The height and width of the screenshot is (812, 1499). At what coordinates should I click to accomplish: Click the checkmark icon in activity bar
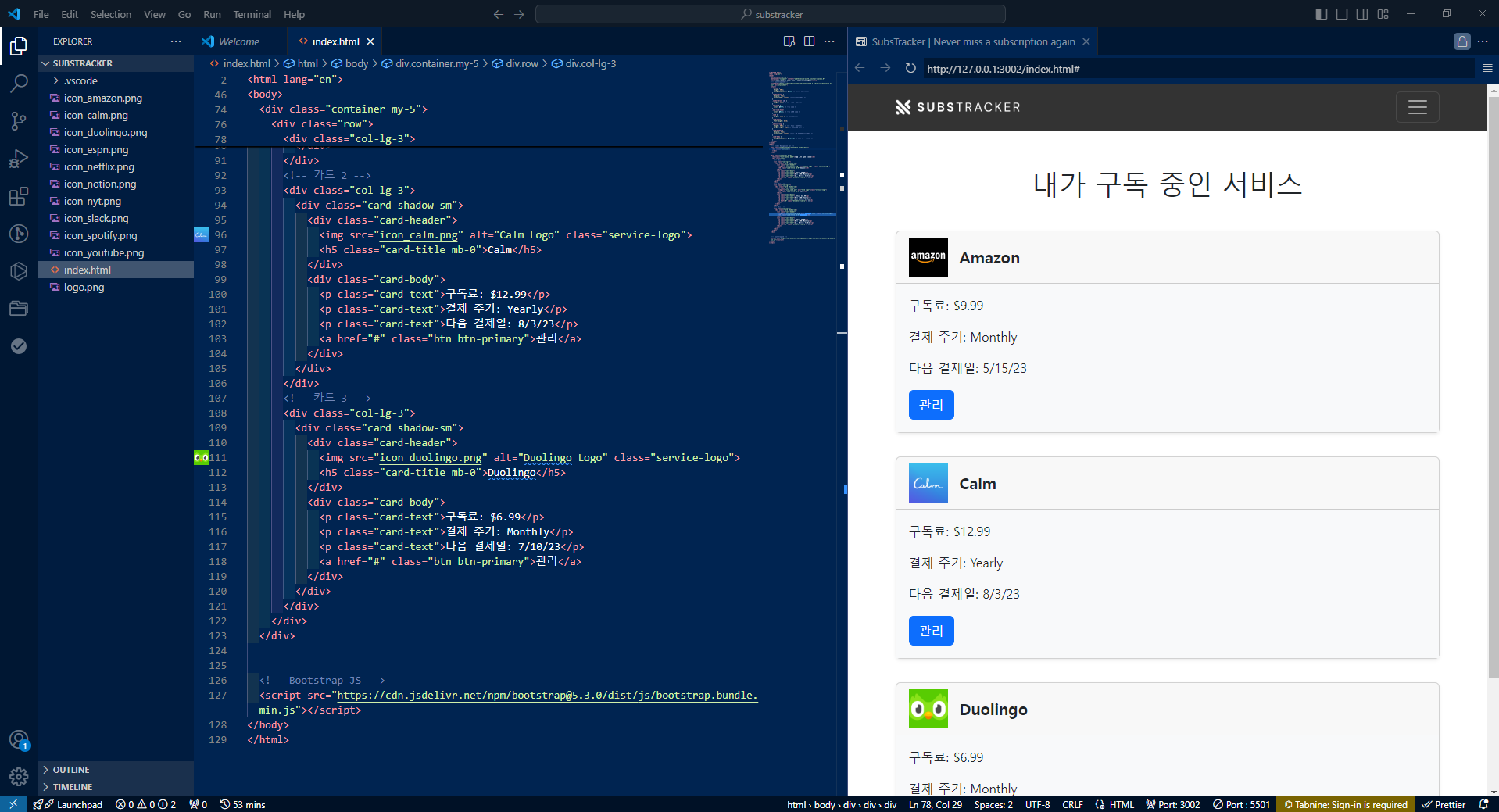tap(19, 346)
